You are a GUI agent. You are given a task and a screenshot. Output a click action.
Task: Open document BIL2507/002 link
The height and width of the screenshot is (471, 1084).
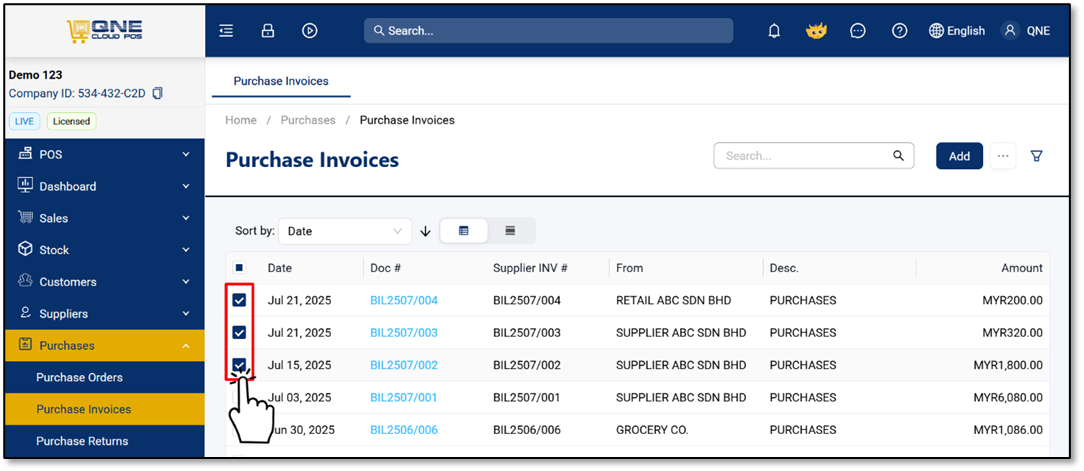pyautogui.click(x=404, y=364)
